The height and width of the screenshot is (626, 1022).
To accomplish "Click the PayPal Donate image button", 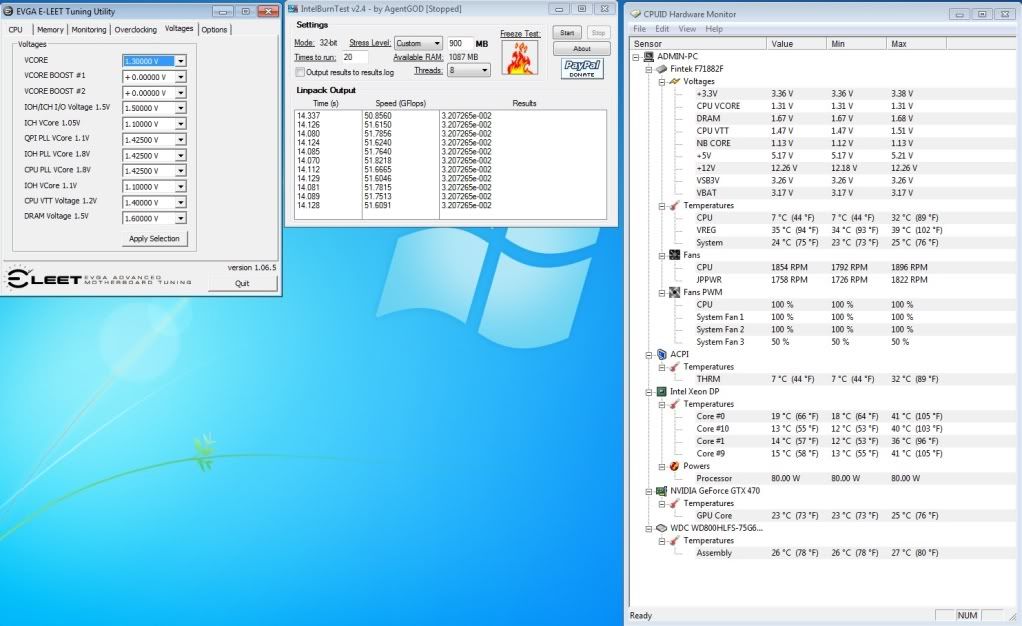I will tap(582, 68).
